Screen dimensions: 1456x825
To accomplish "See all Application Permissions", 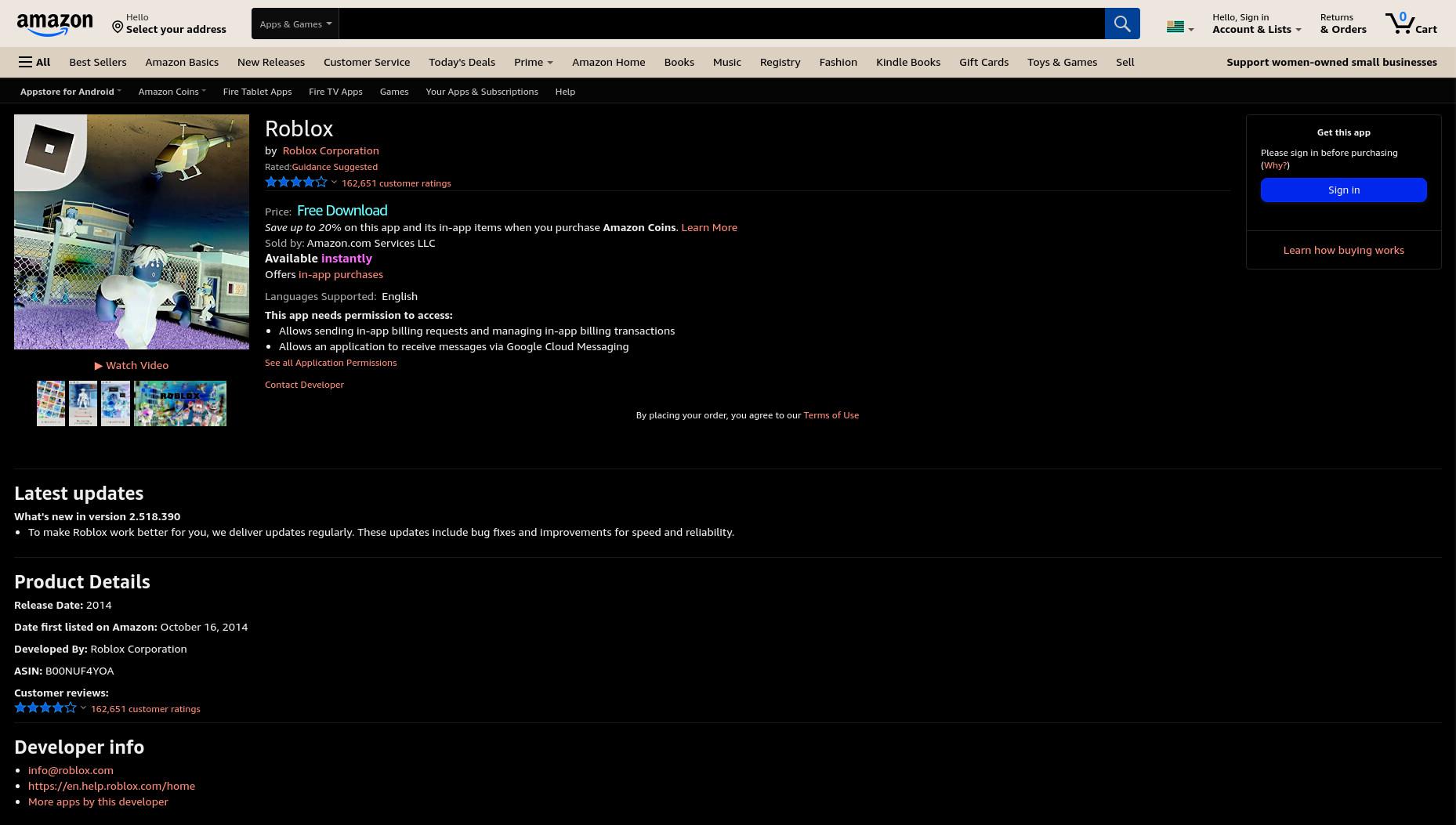I will pyautogui.click(x=331, y=363).
